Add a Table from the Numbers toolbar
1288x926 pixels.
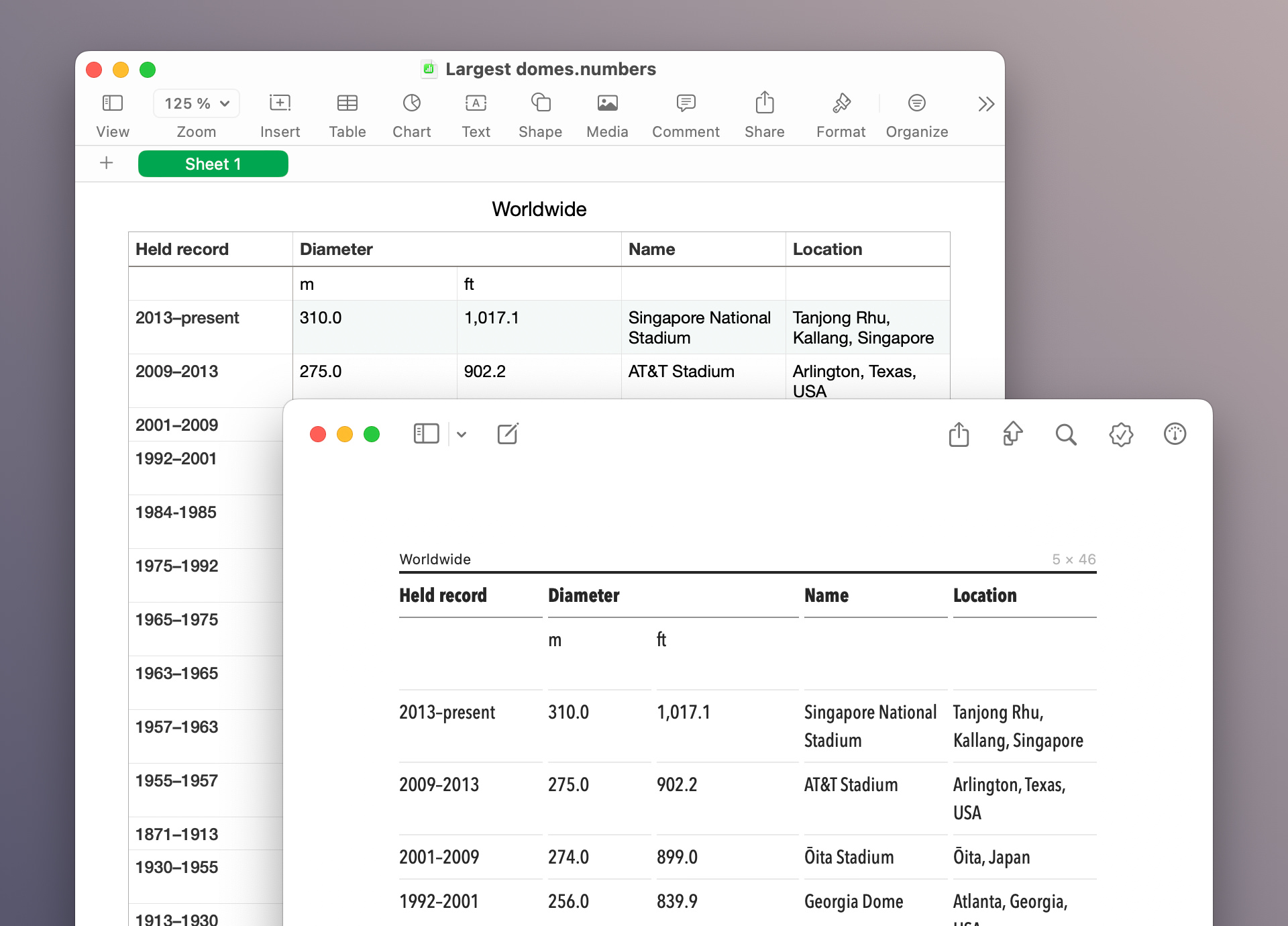[347, 103]
